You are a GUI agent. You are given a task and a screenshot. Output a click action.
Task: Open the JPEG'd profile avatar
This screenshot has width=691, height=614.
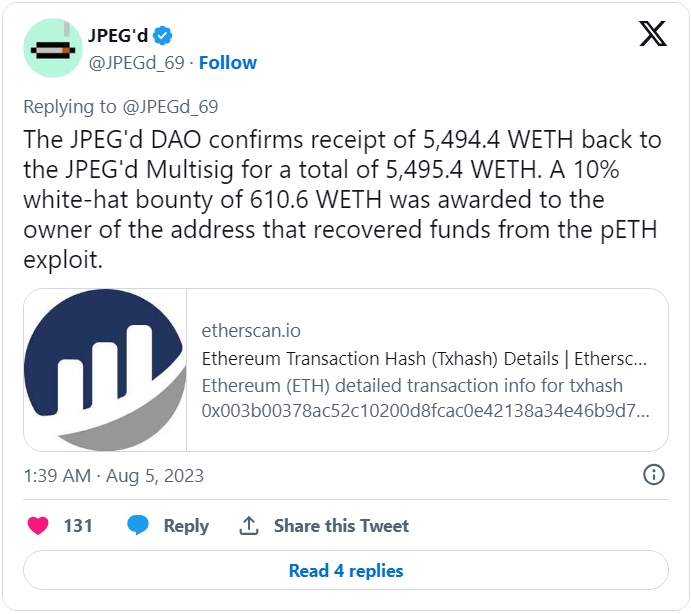pyautogui.click(x=52, y=48)
